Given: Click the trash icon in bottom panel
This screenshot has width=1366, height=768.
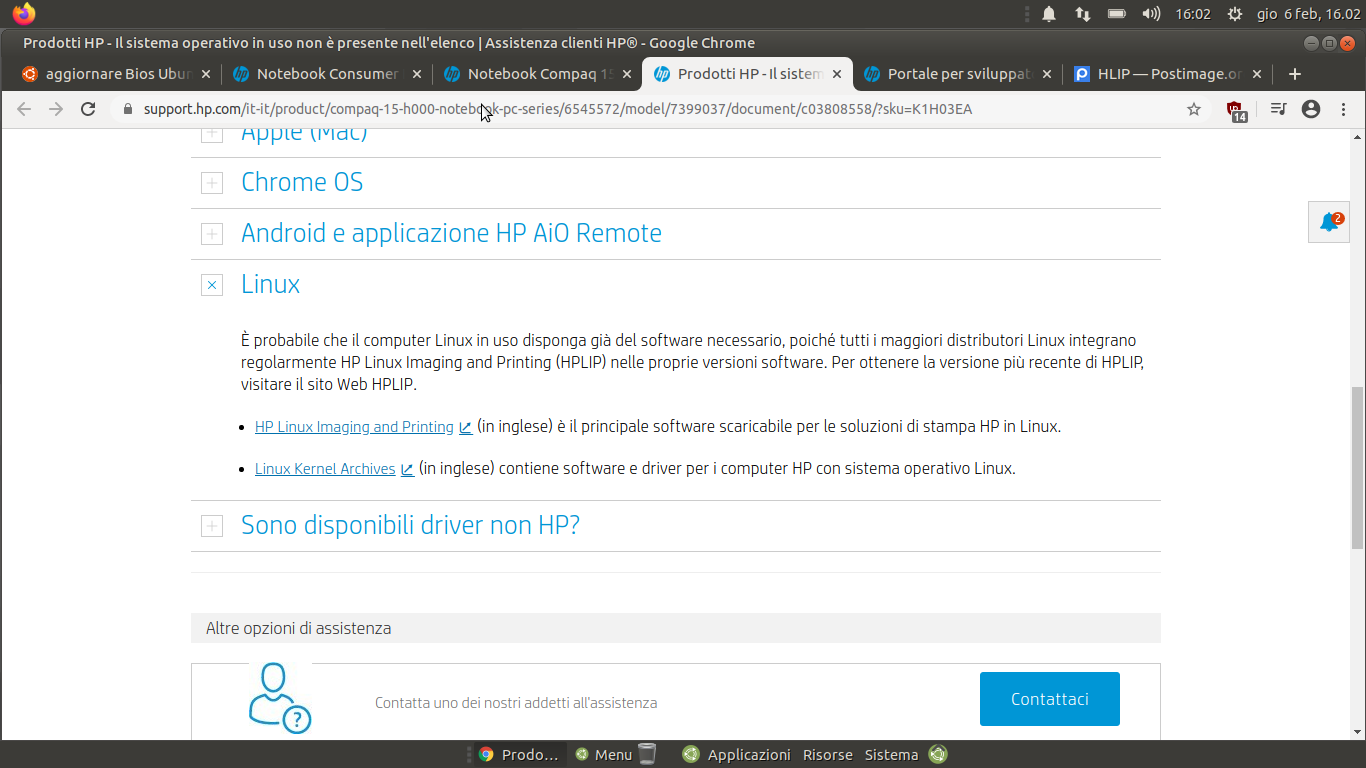Looking at the screenshot, I should click(647, 754).
